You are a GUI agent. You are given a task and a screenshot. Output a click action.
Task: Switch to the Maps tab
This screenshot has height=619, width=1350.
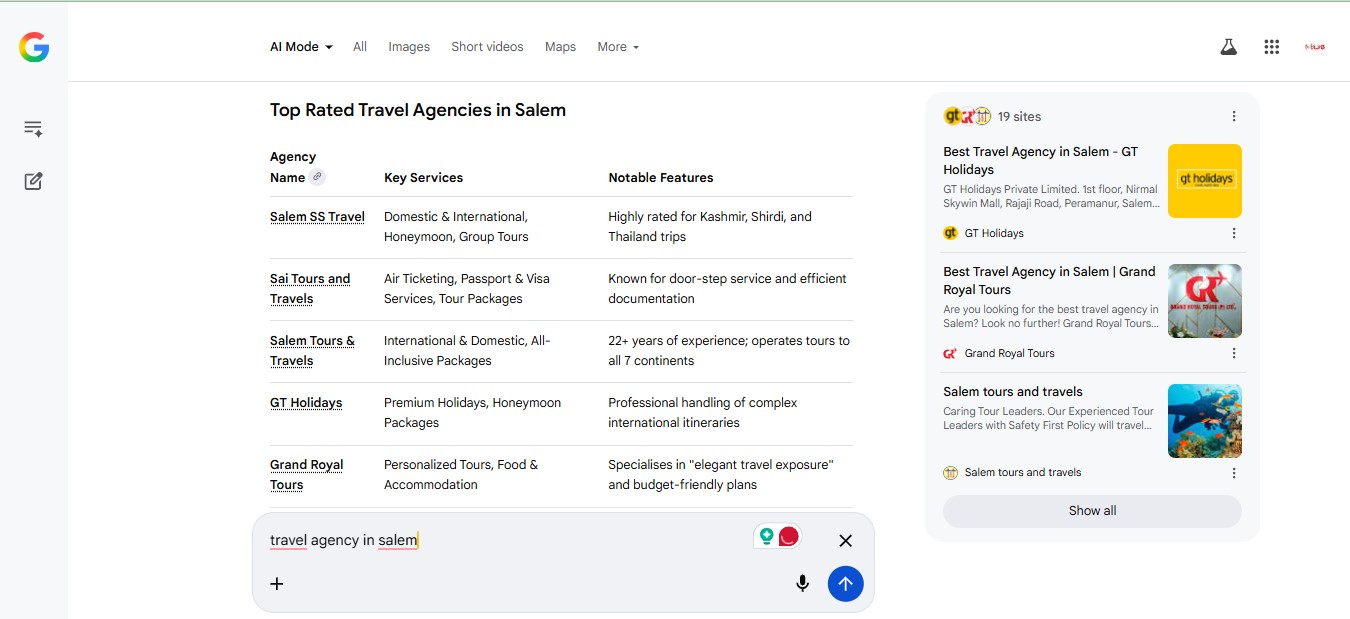pyautogui.click(x=560, y=47)
